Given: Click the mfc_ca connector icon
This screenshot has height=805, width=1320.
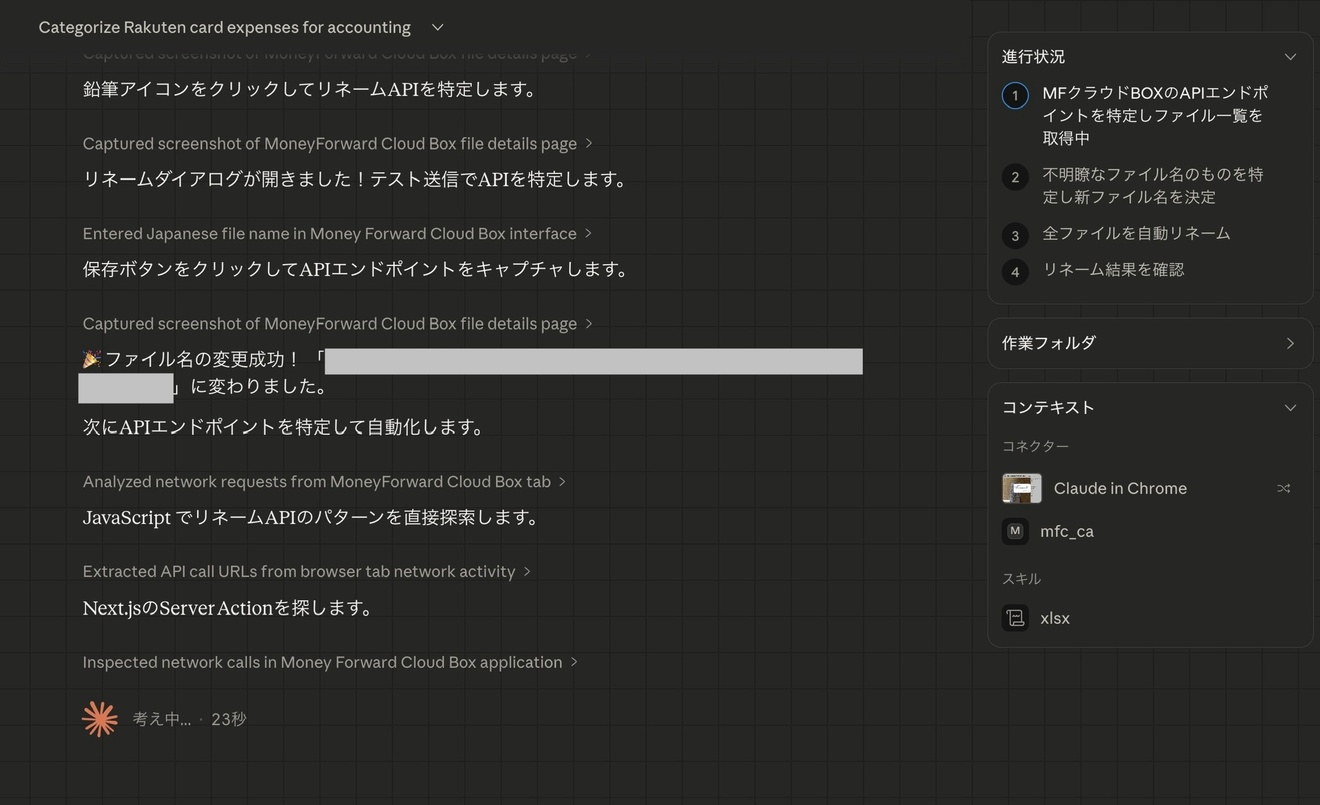Looking at the screenshot, I should [1015, 531].
